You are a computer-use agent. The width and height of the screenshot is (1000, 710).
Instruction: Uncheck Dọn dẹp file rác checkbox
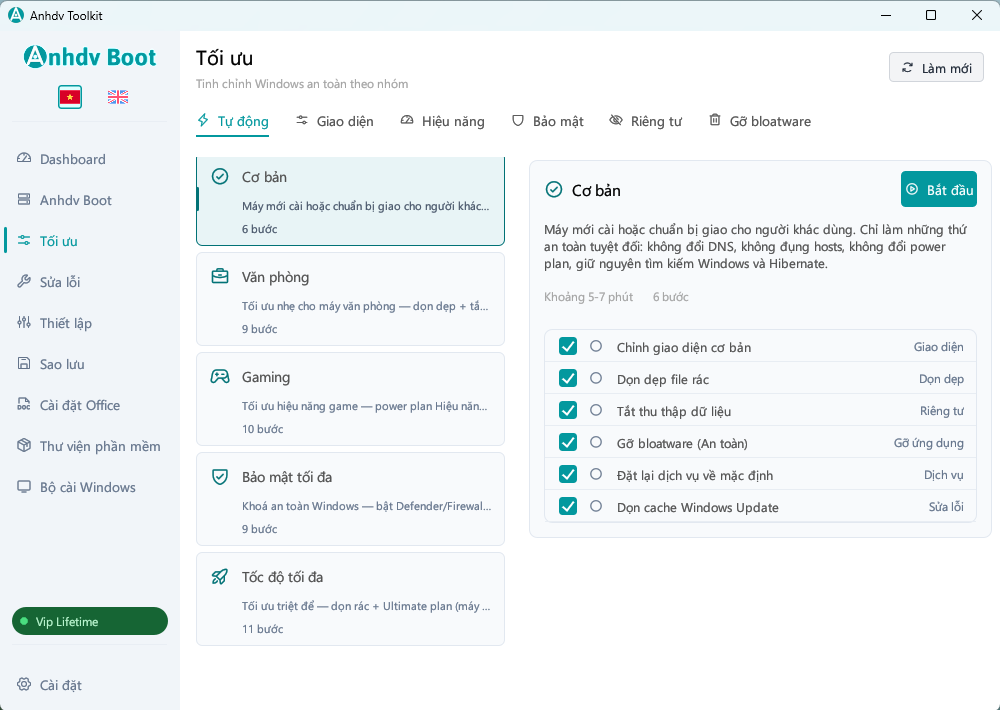coord(568,378)
